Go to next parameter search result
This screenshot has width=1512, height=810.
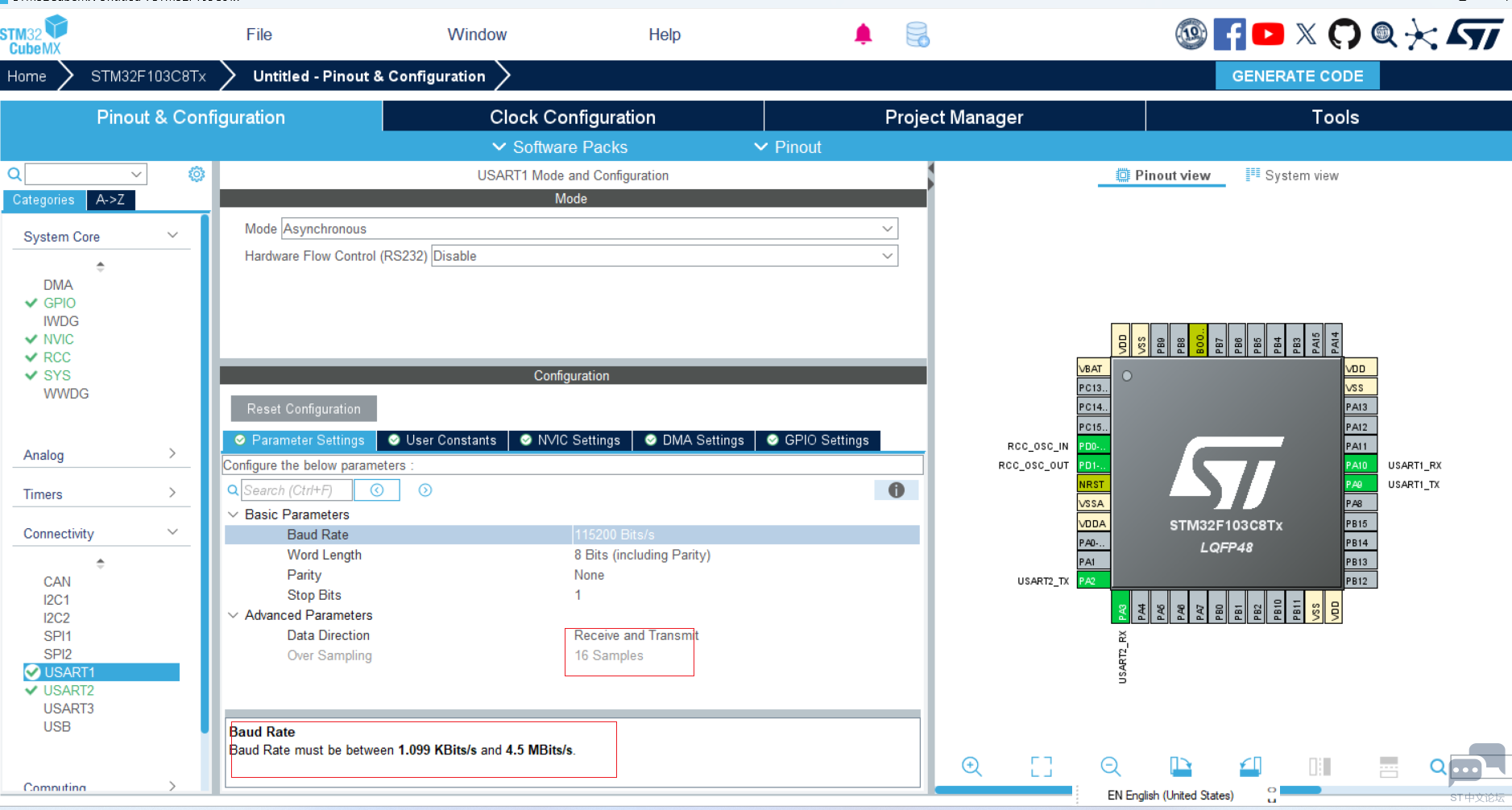coord(425,490)
